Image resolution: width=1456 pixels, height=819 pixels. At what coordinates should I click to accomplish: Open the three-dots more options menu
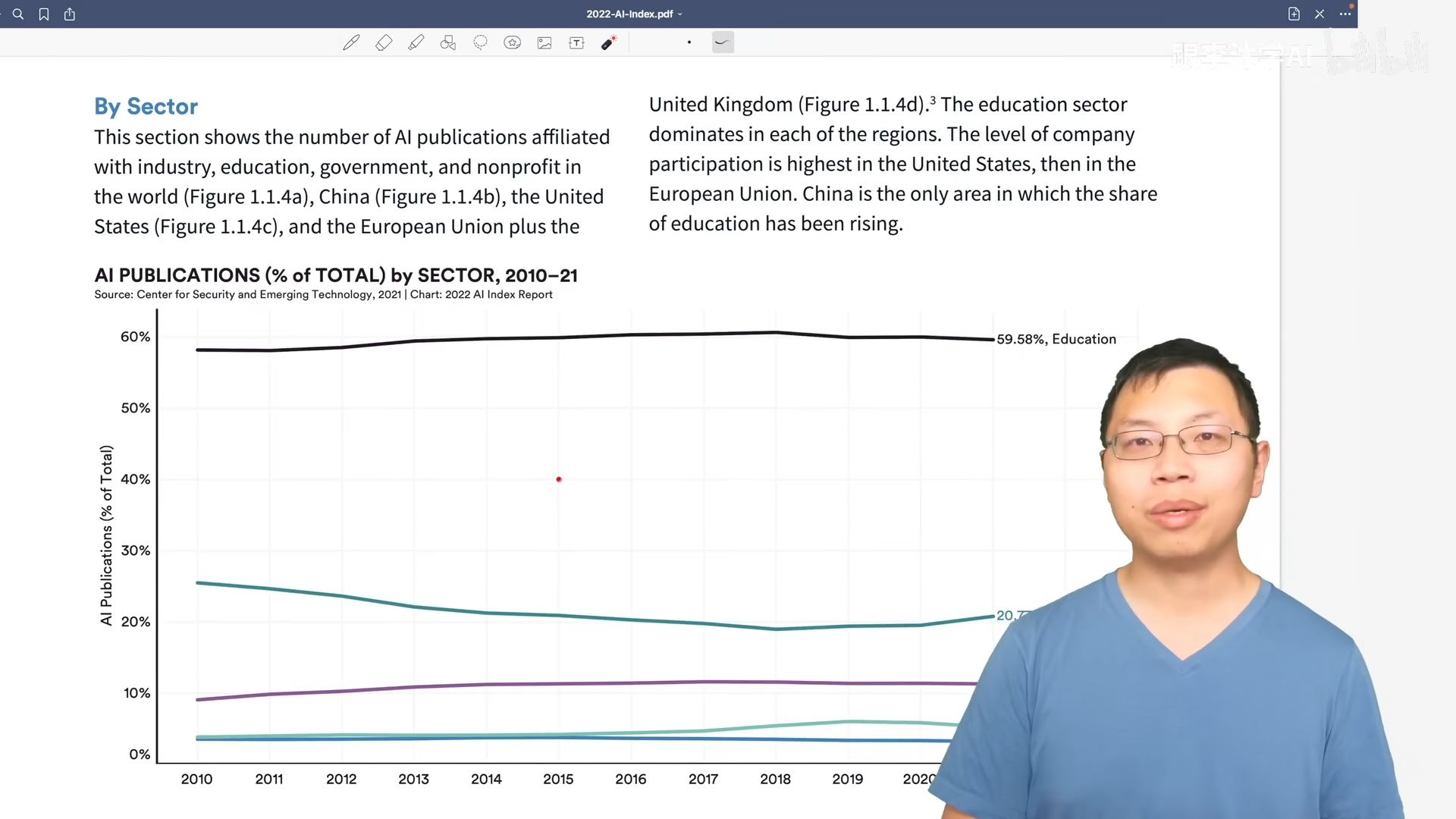[x=1345, y=14]
